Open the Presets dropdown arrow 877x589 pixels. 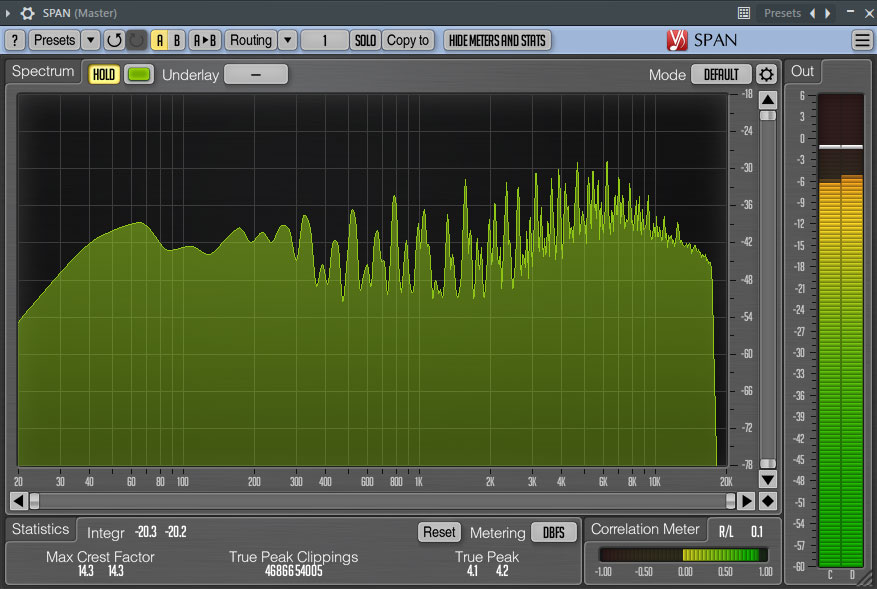pos(88,40)
